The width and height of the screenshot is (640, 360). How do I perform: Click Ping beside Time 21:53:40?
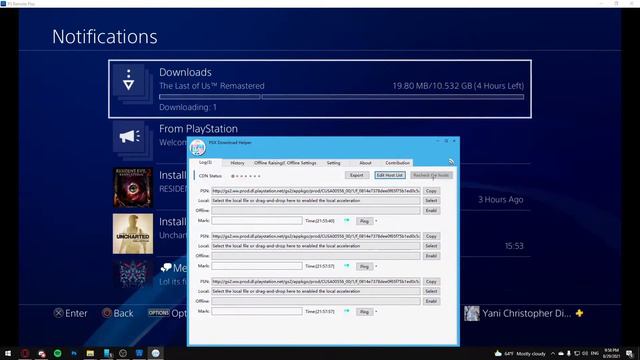point(364,221)
